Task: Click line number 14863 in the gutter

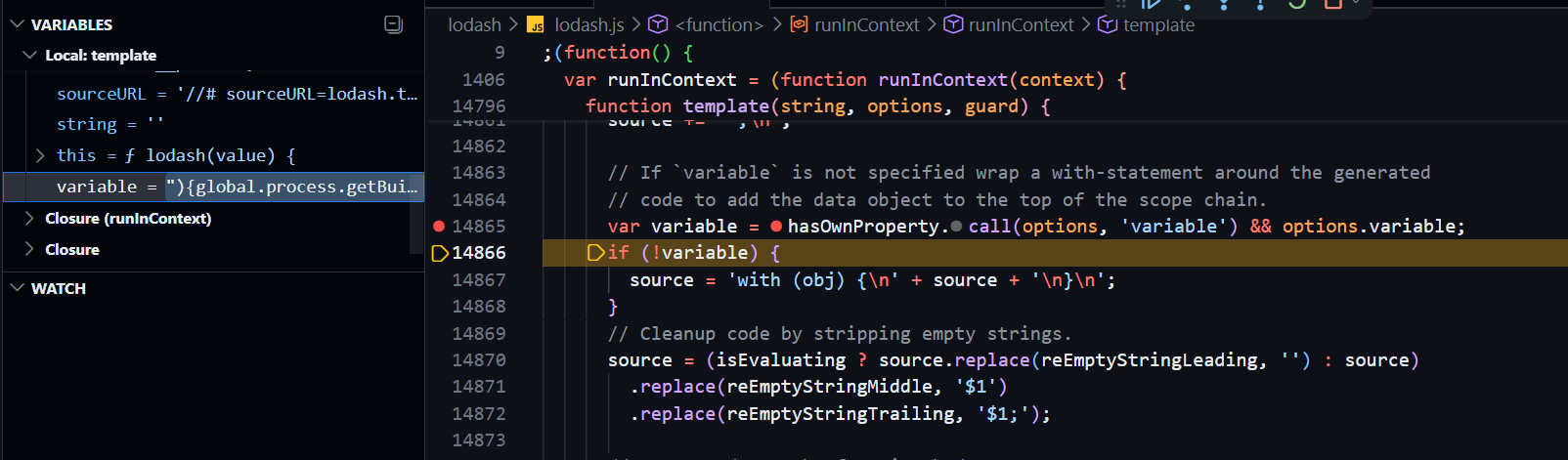Action: tap(479, 173)
